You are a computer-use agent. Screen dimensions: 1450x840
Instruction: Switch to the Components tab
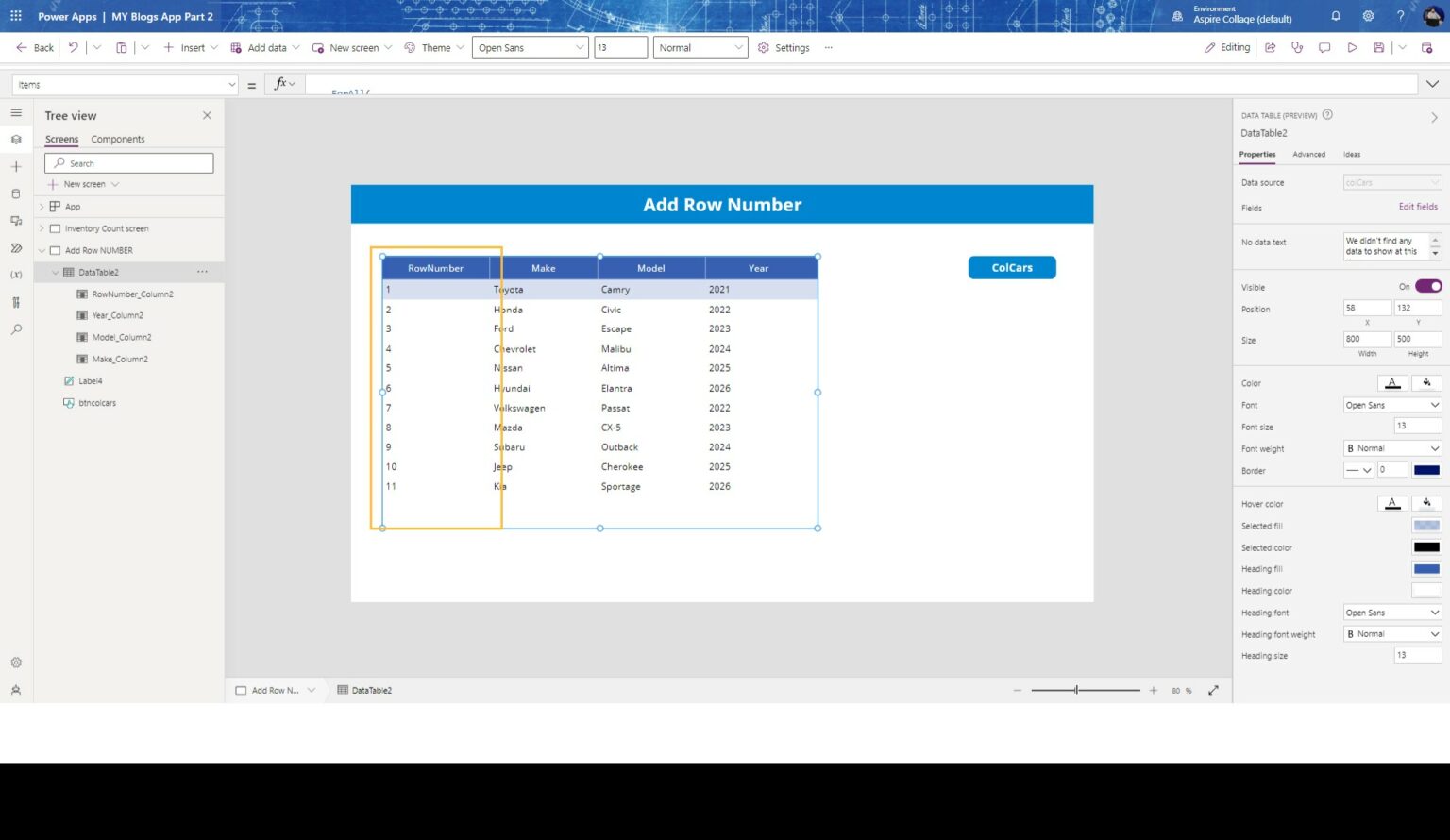pyautogui.click(x=118, y=139)
